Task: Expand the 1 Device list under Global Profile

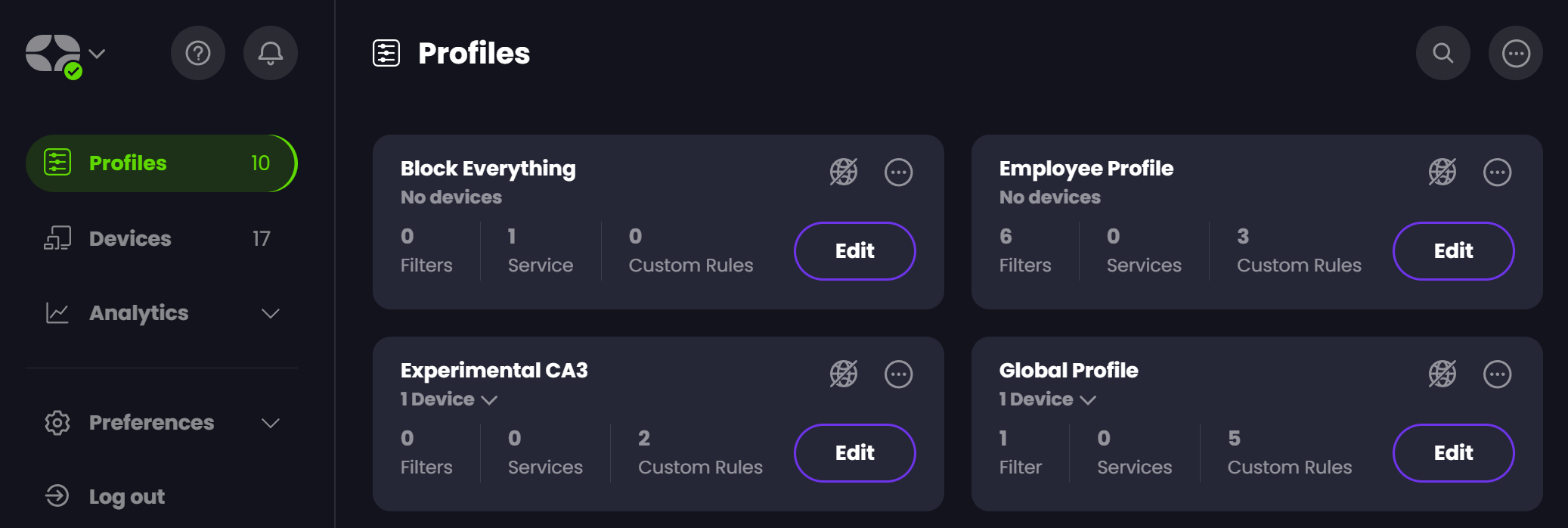Action: pos(1047,399)
